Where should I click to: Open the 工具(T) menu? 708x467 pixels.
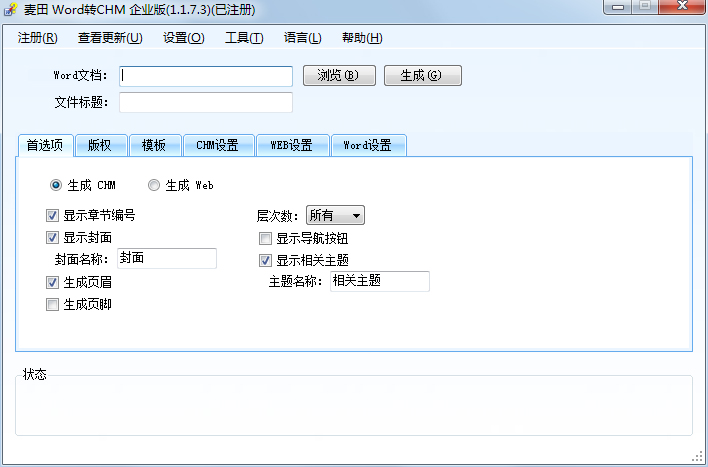pos(244,38)
